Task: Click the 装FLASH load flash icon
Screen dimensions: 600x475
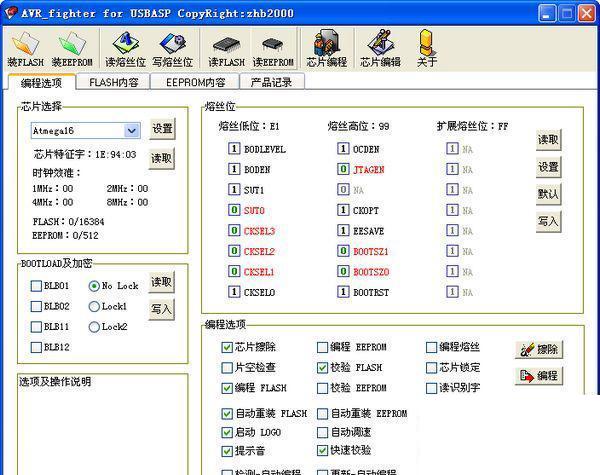Action: (x=25, y=49)
